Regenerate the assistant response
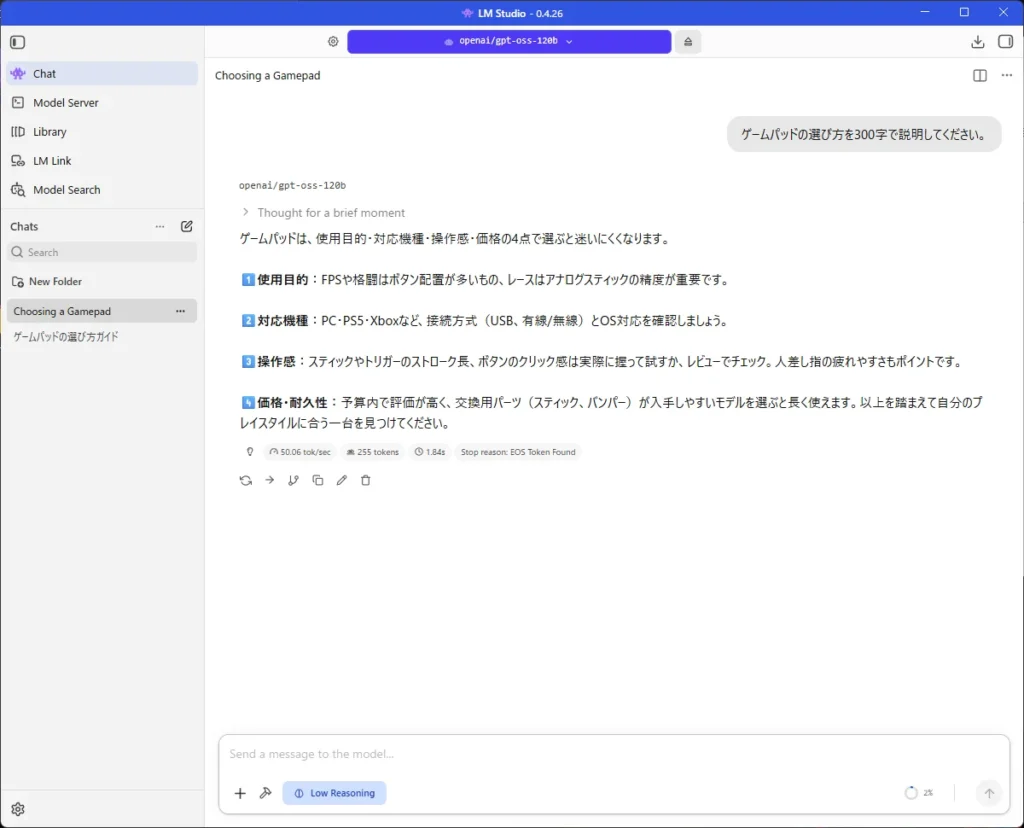 point(246,481)
